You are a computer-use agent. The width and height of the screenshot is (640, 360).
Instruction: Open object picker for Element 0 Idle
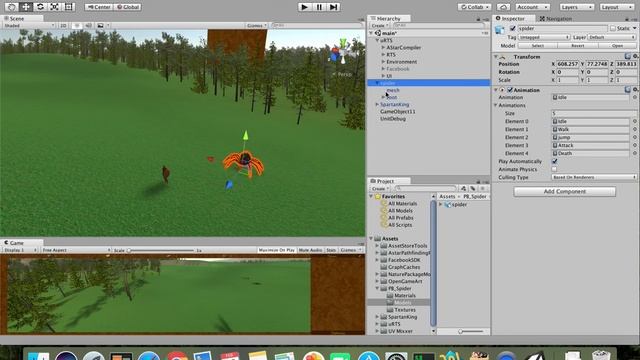[x=635, y=121]
